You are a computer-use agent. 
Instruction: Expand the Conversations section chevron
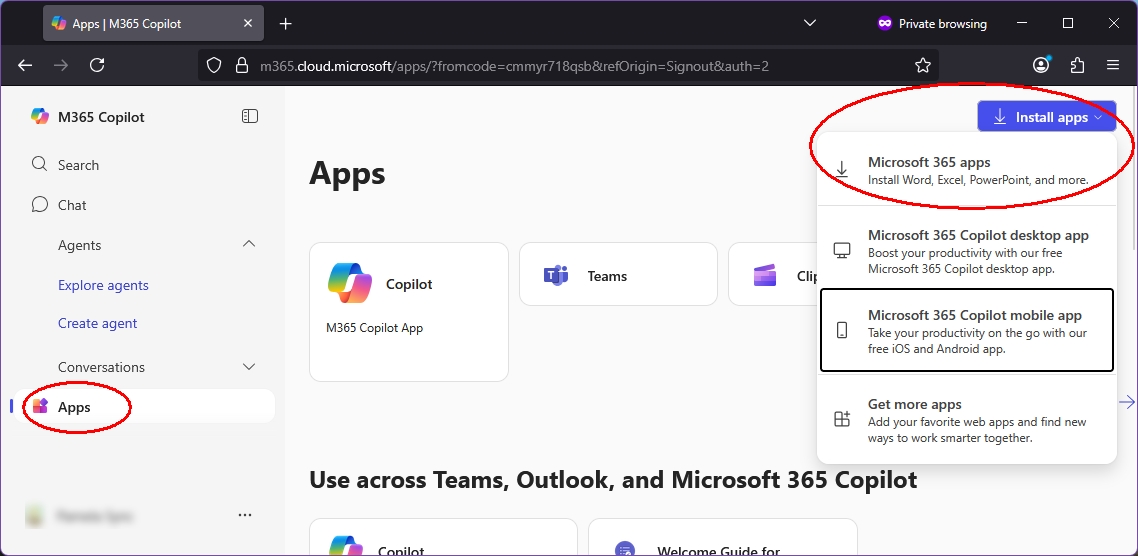(249, 367)
